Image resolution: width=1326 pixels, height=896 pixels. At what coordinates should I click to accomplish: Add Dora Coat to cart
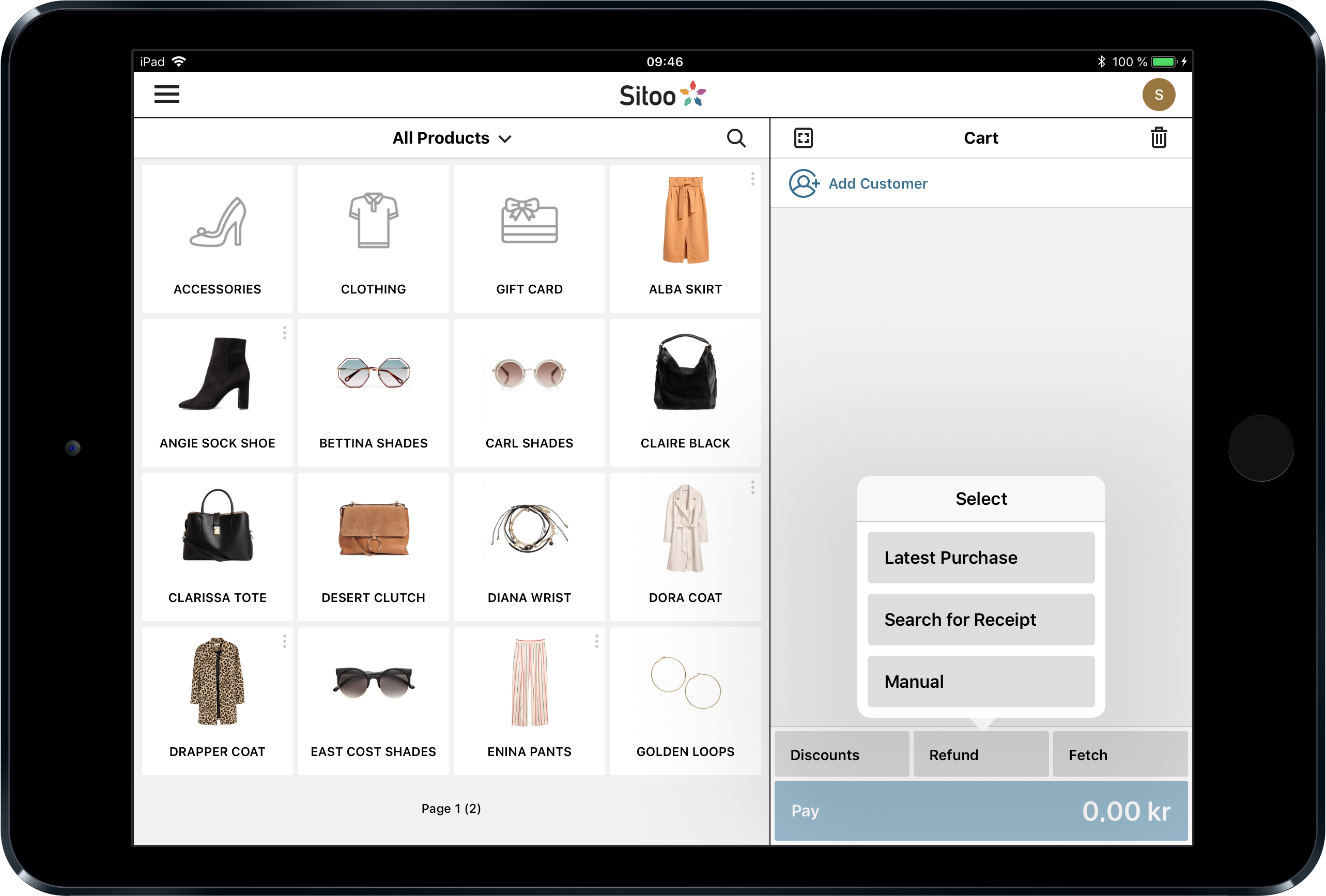point(685,547)
